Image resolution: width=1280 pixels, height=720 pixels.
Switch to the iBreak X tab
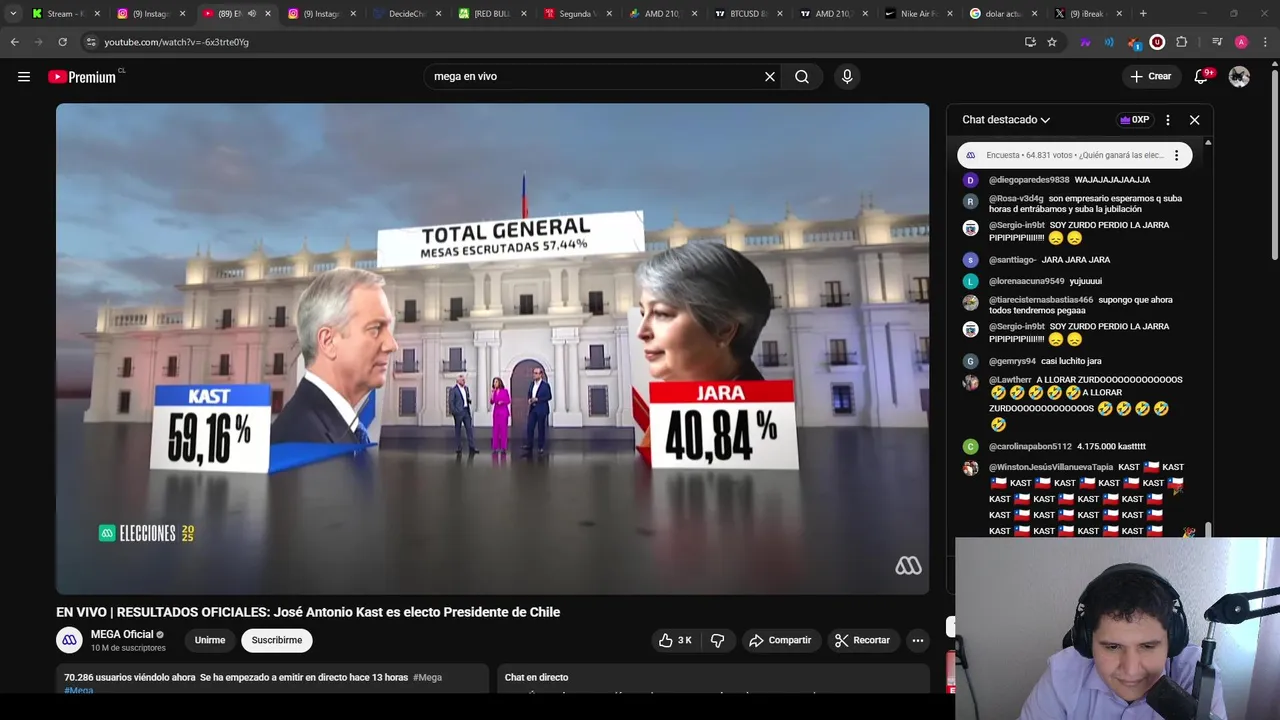[1088, 14]
